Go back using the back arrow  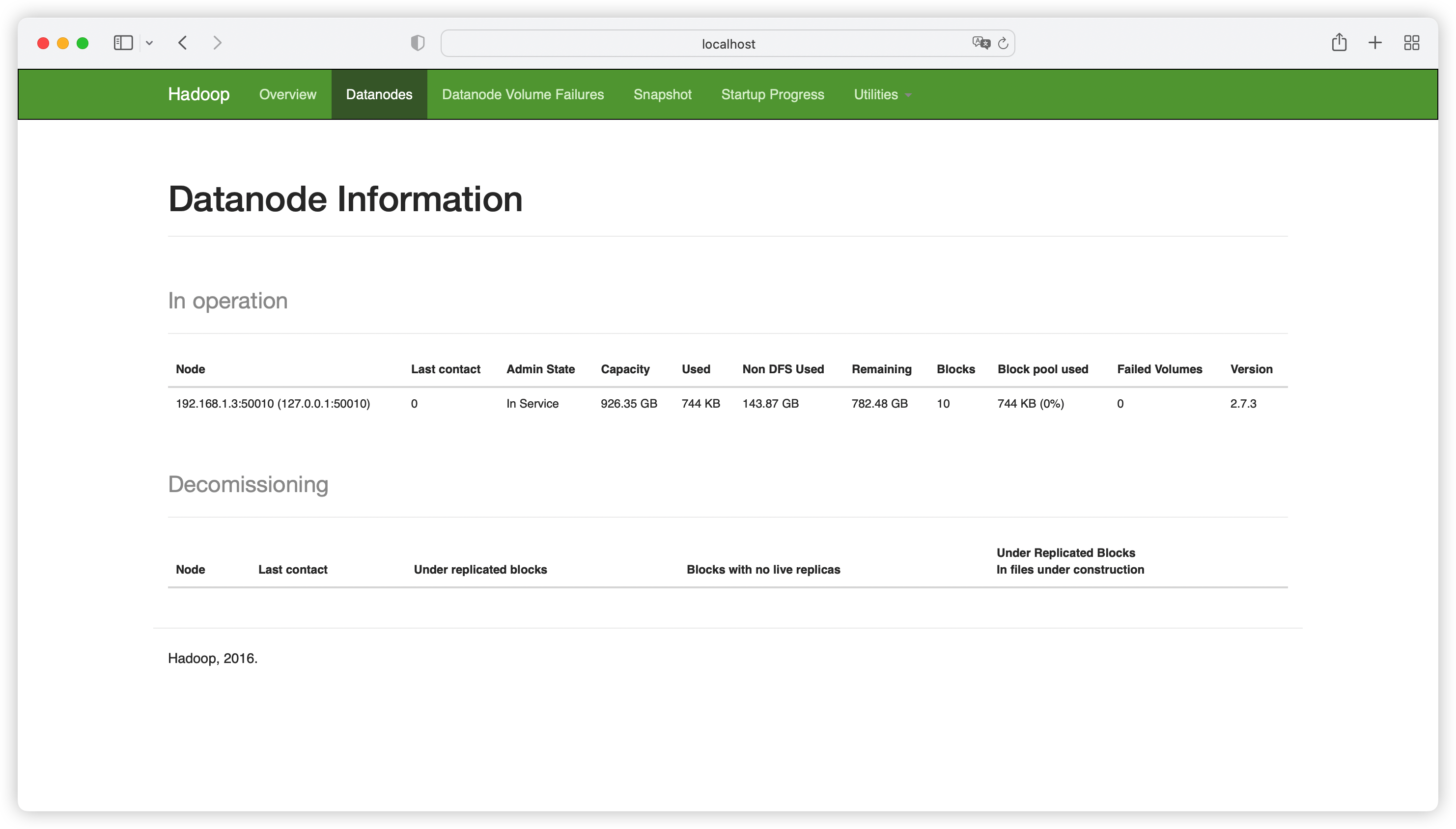tap(183, 43)
